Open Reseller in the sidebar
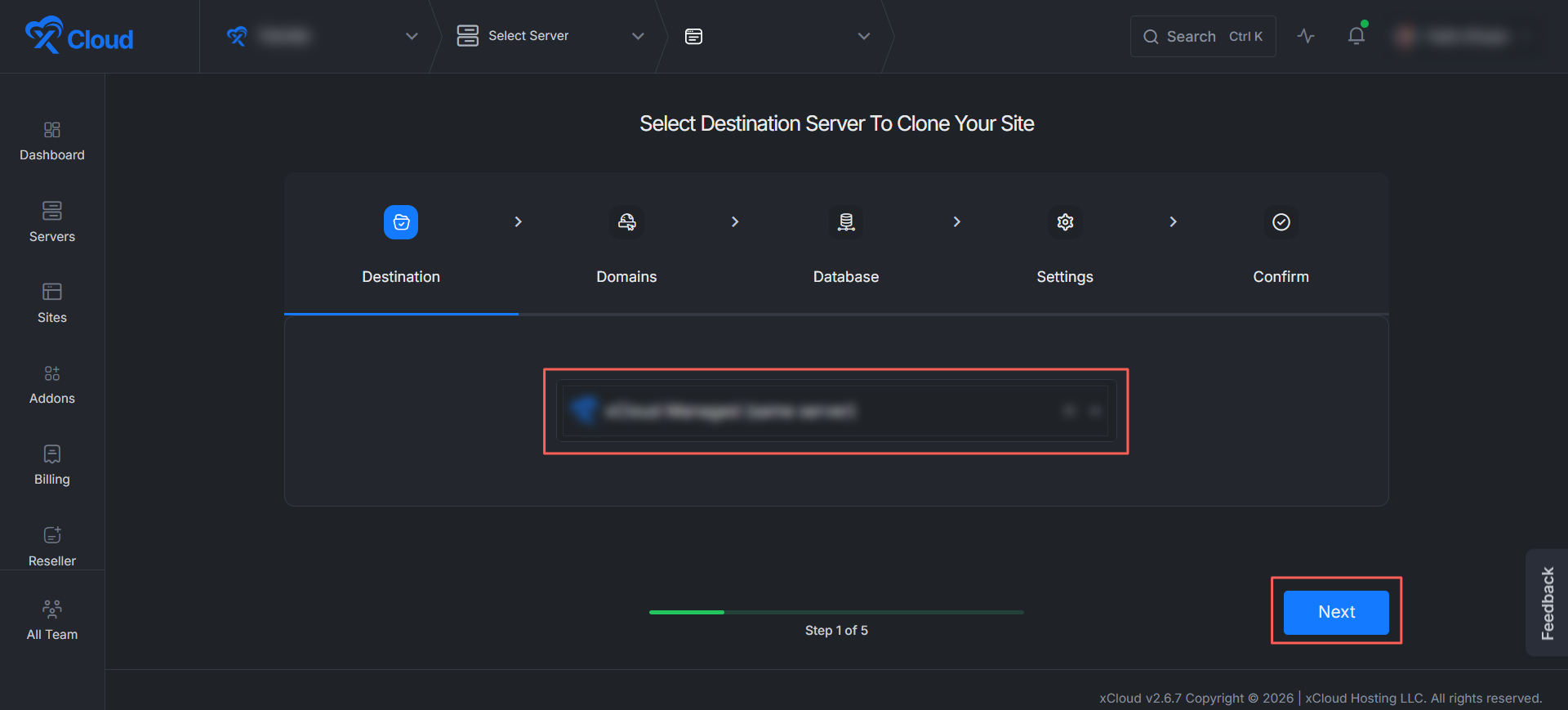1568x710 pixels. [x=52, y=547]
